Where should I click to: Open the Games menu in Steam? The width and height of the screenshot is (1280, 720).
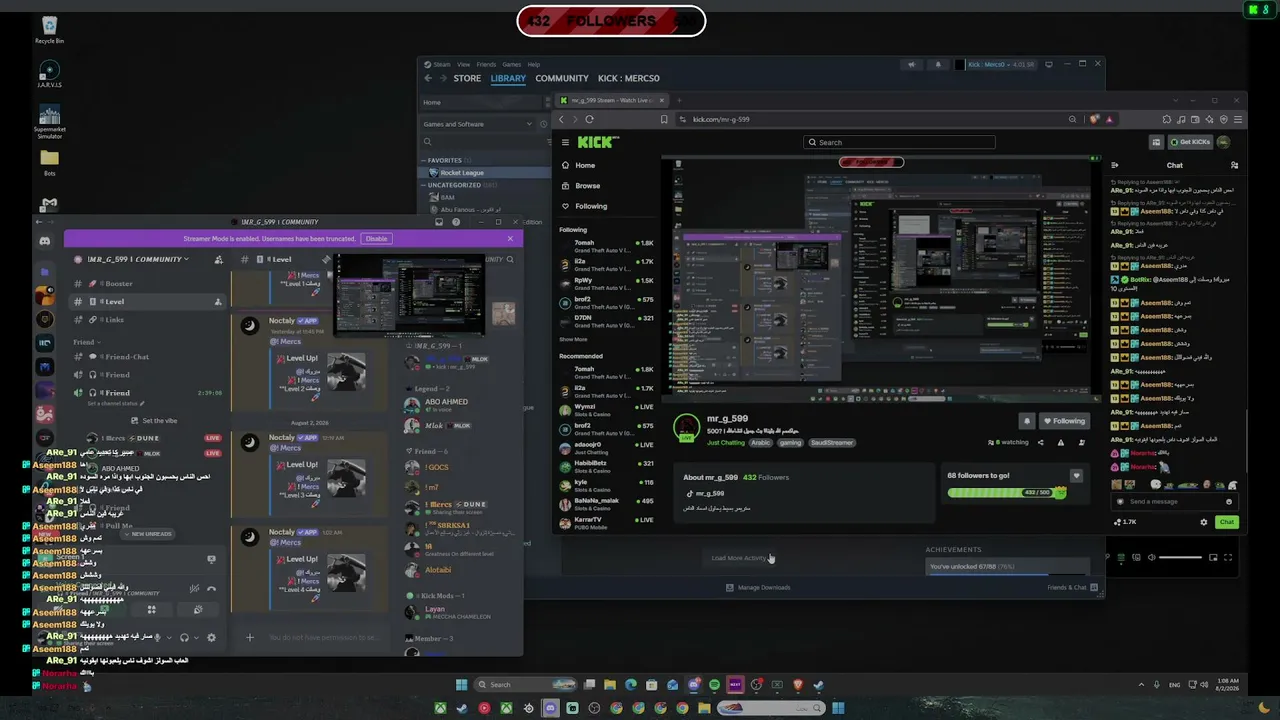[x=511, y=65]
